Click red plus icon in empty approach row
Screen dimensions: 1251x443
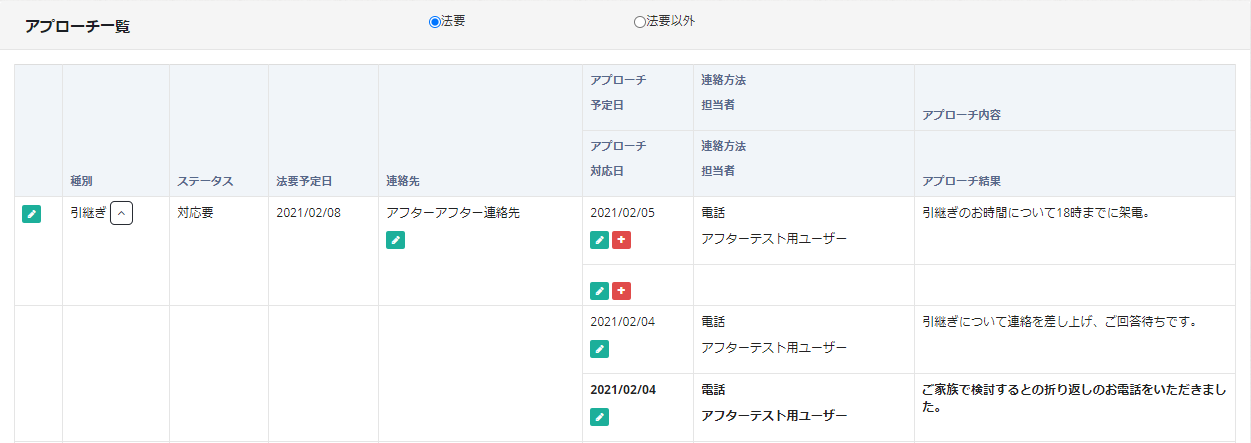pyautogui.click(x=621, y=291)
